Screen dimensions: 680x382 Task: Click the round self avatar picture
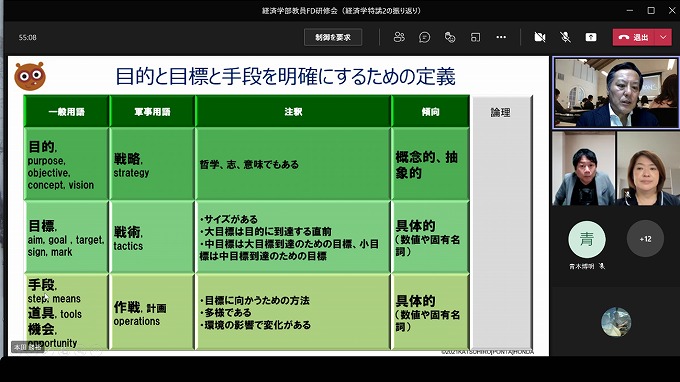616,322
